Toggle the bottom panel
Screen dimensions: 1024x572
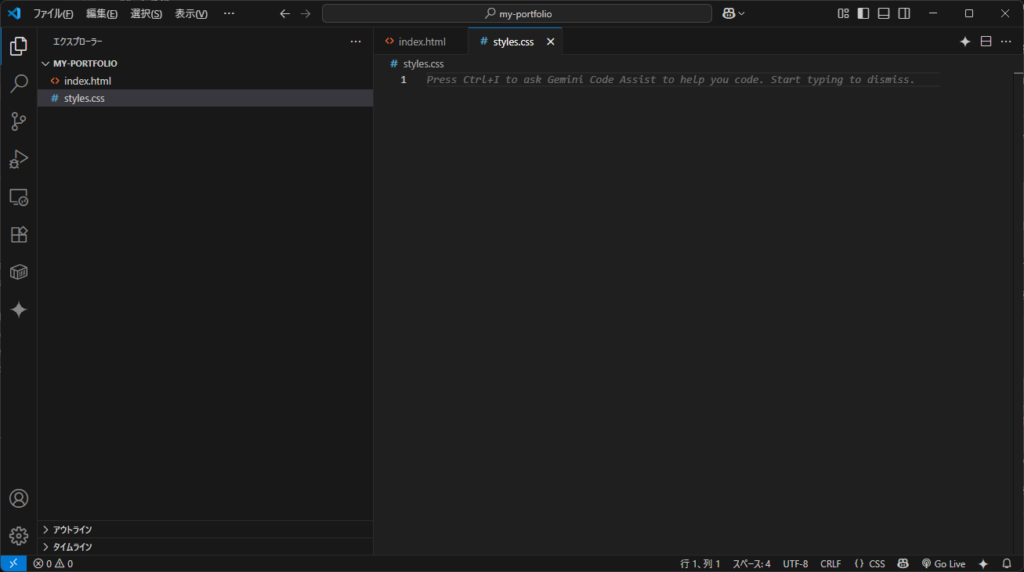(884, 13)
